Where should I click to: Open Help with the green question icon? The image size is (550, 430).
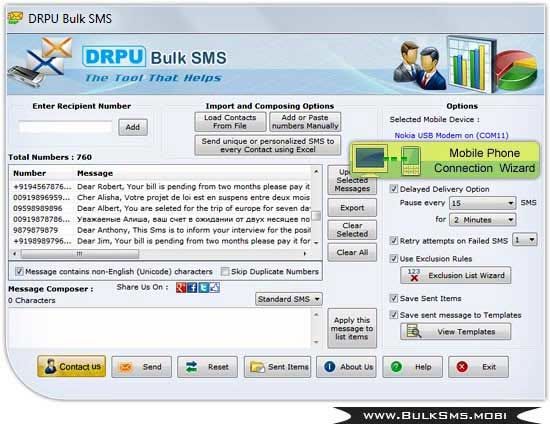[x=412, y=367]
